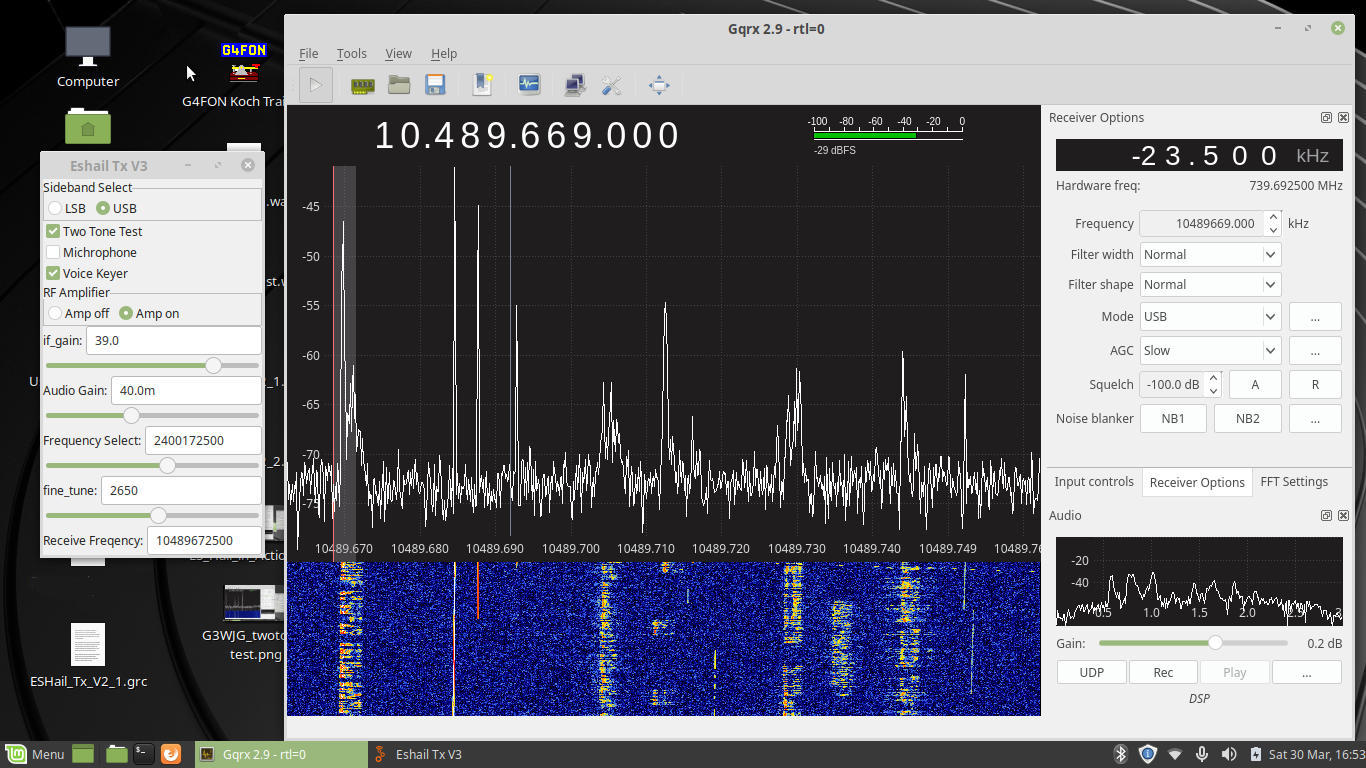Open the monitor waveform toolbar icon

coord(529,85)
